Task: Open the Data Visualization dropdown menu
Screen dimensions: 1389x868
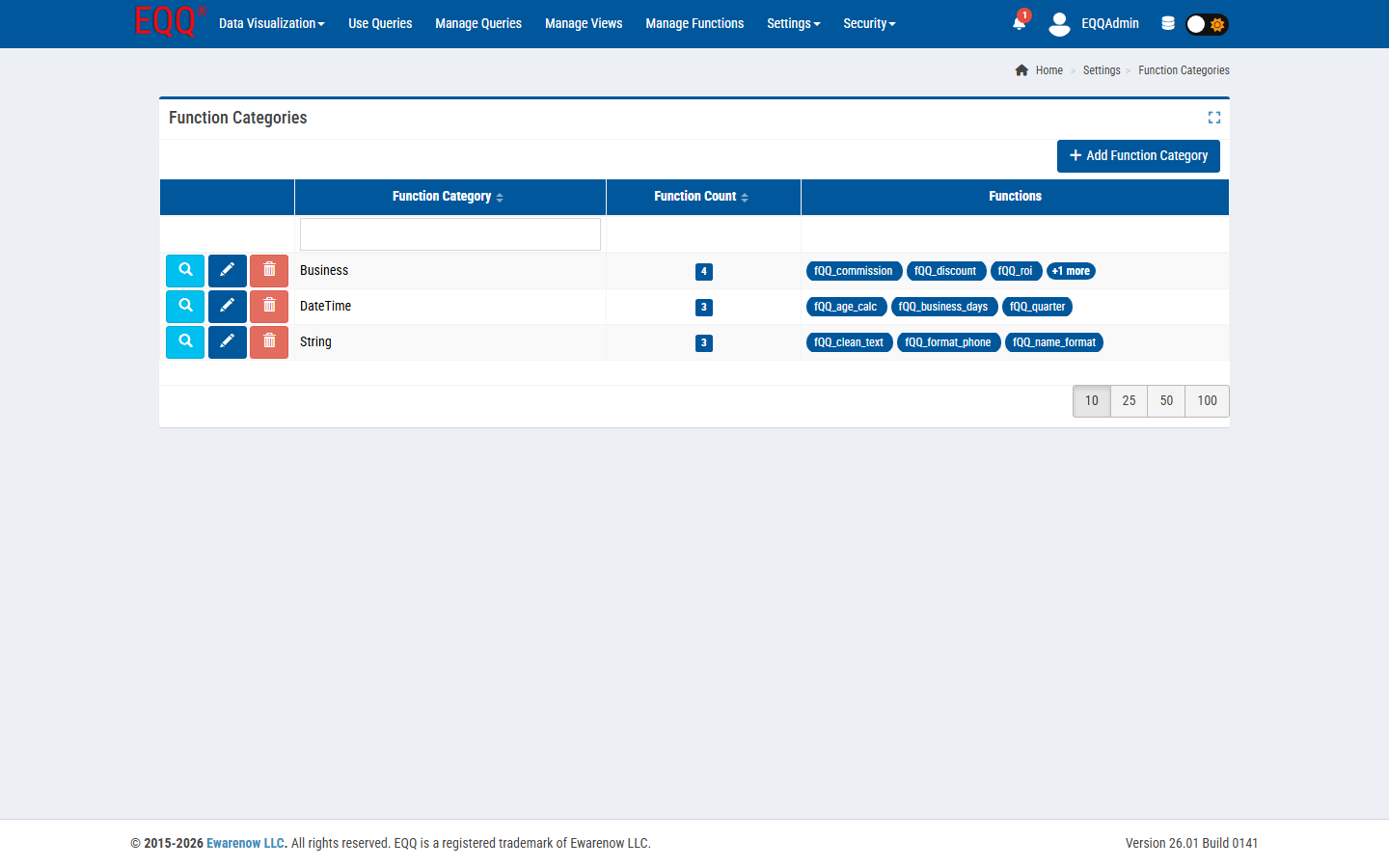Action: click(271, 23)
